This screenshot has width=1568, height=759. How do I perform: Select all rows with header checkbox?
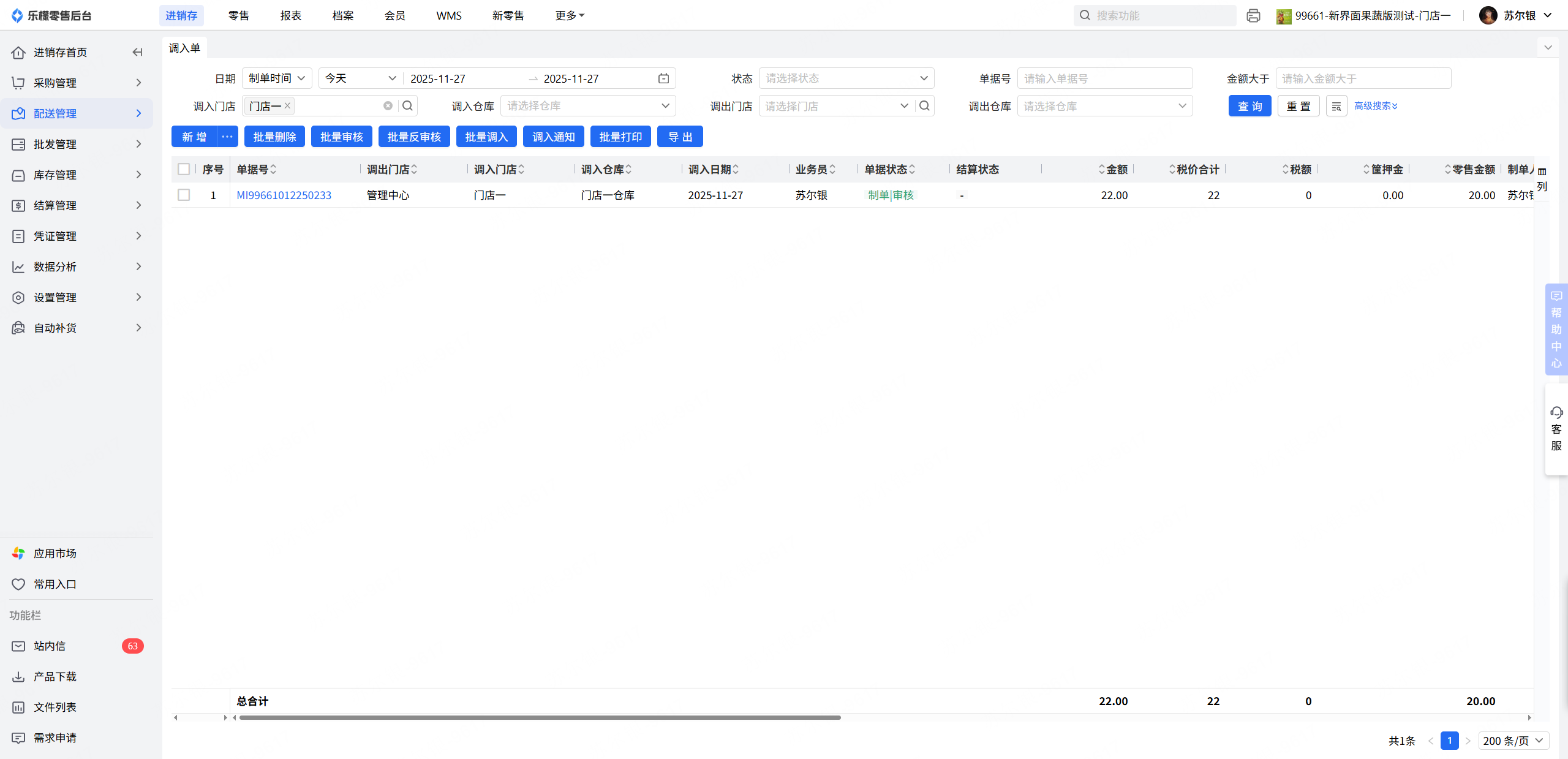(184, 169)
